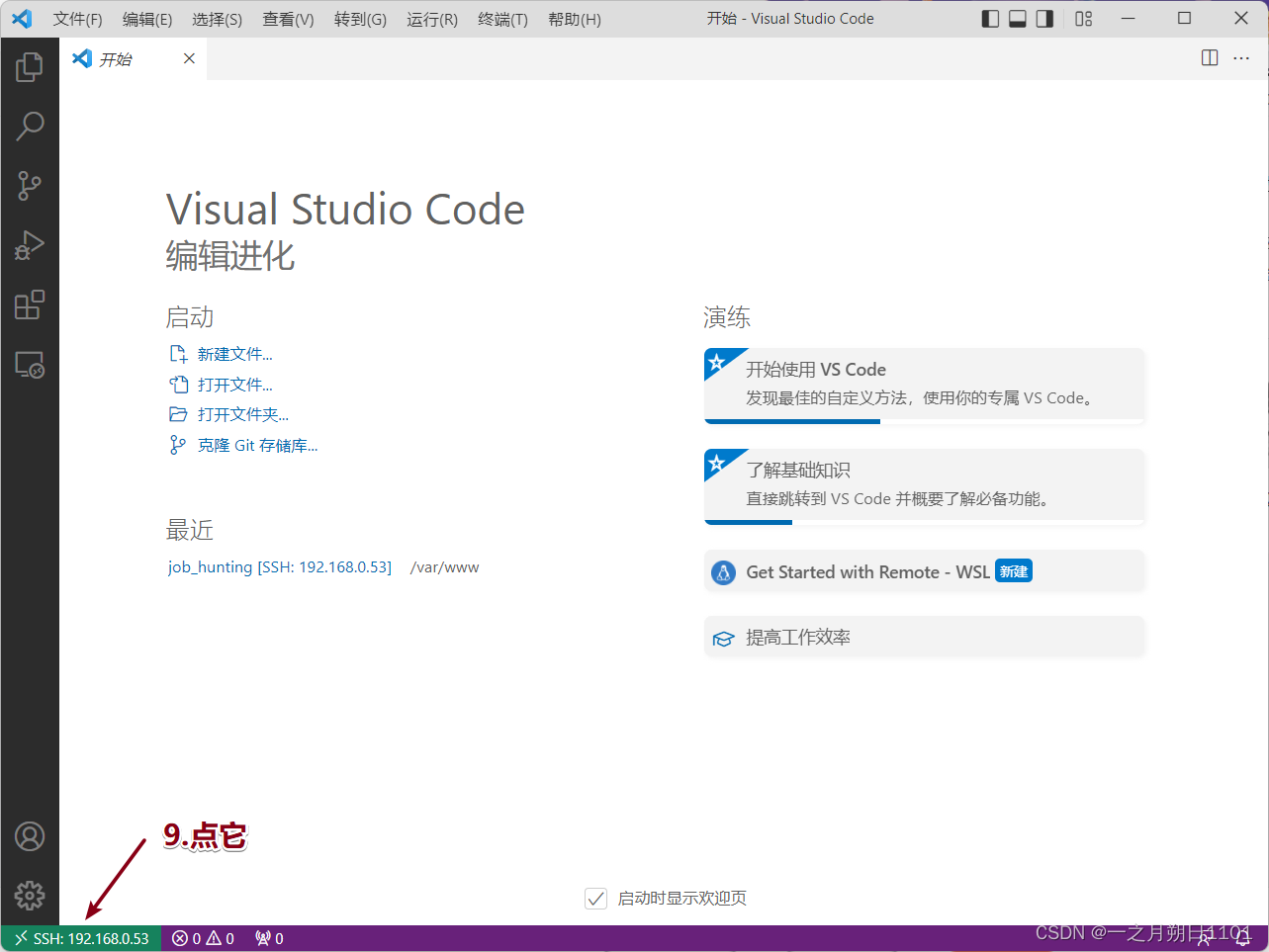
Task: Open the Source Control view
Action: pyautogui.click(x=30, y=185)
